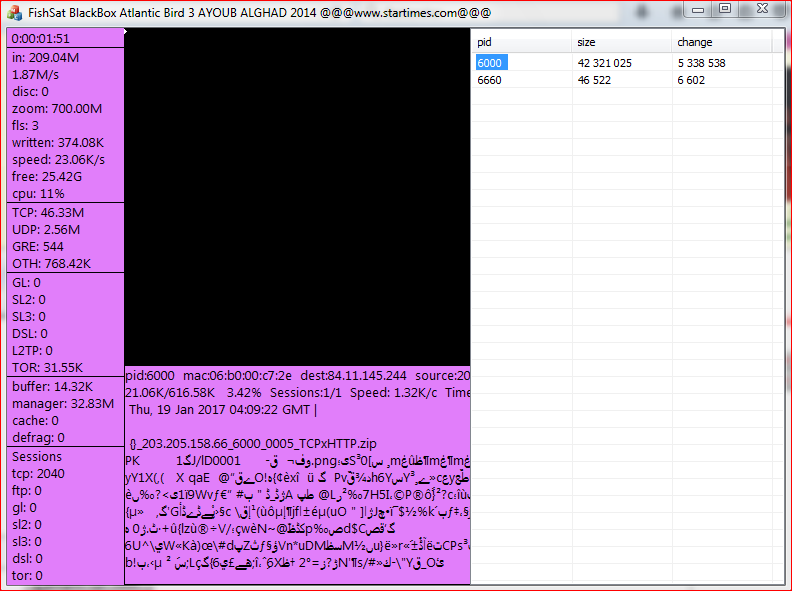Click the change value 6 602
792x591 pixels.
click(691, 79)
